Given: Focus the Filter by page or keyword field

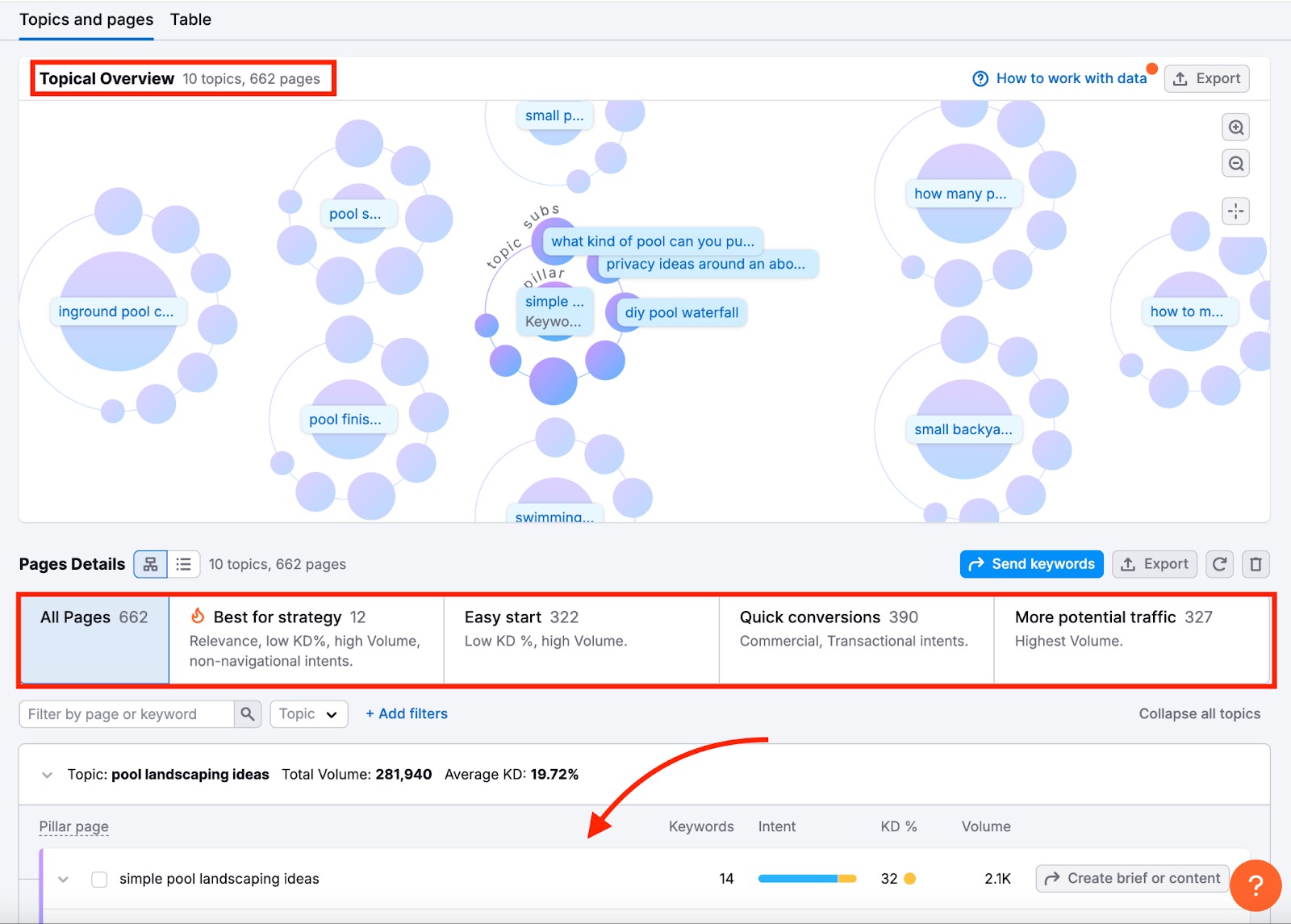Looking at the screenshot, I should [127, 714].
